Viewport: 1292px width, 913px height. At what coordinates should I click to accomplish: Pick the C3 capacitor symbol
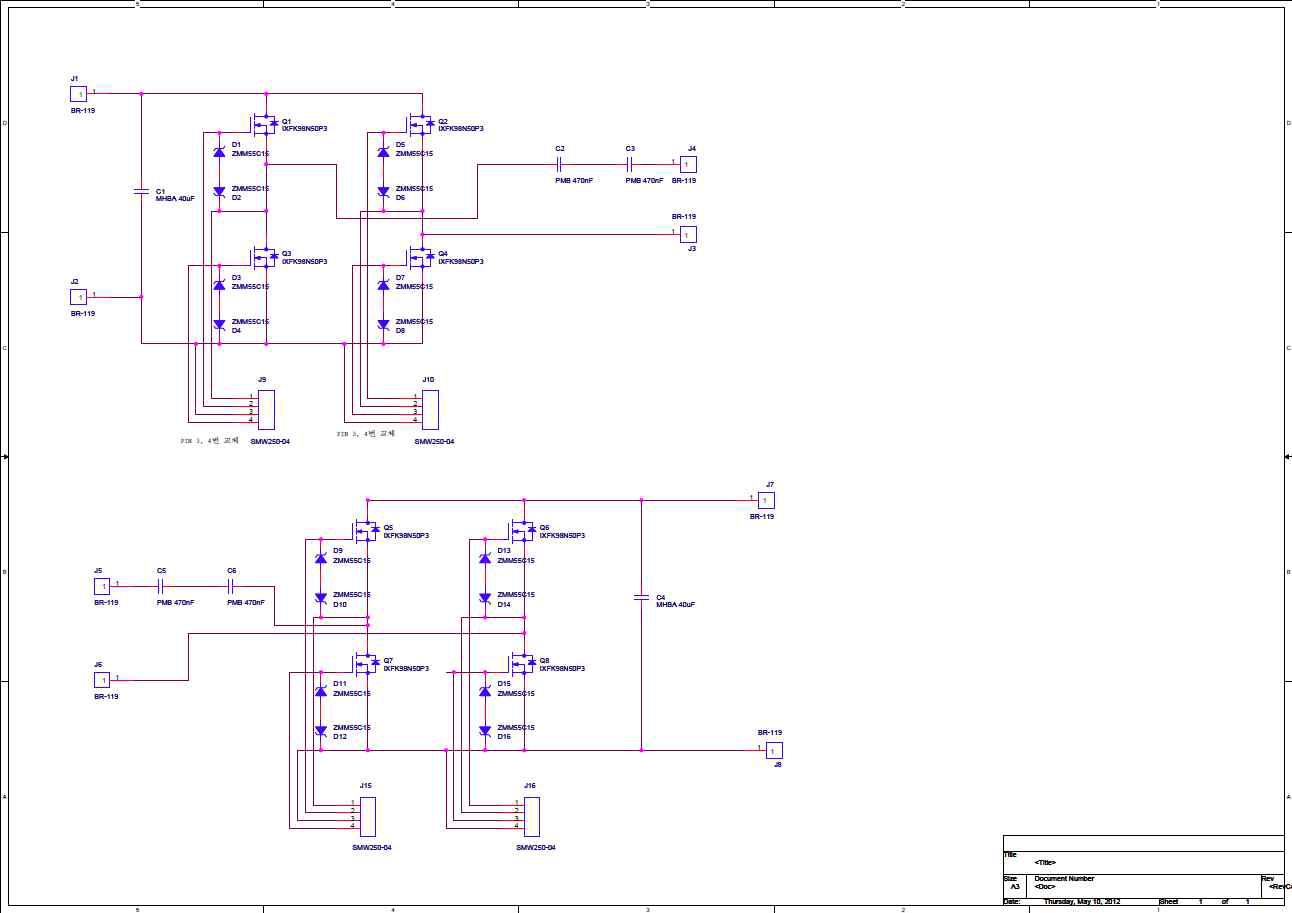(630, 164)
